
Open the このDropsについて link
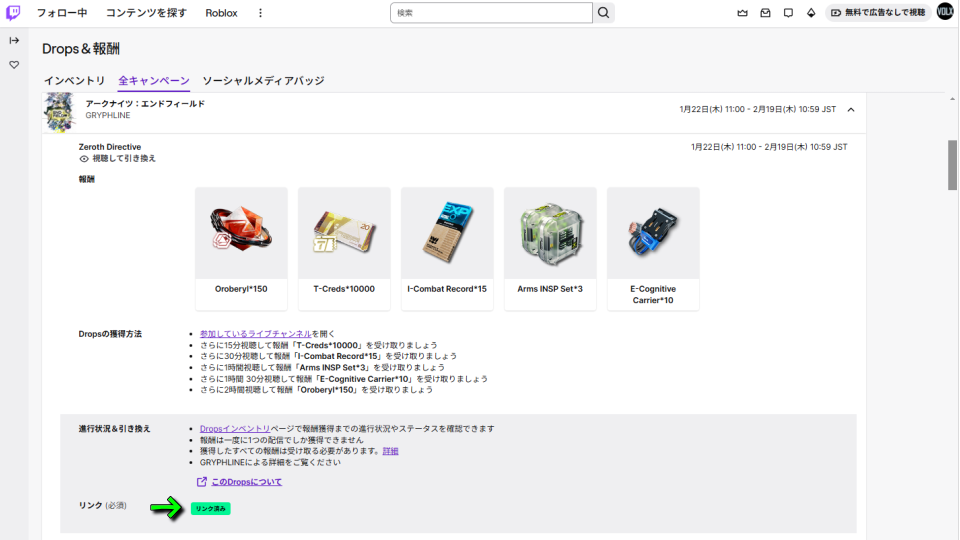pyautogui.click(x=246, y=481)
